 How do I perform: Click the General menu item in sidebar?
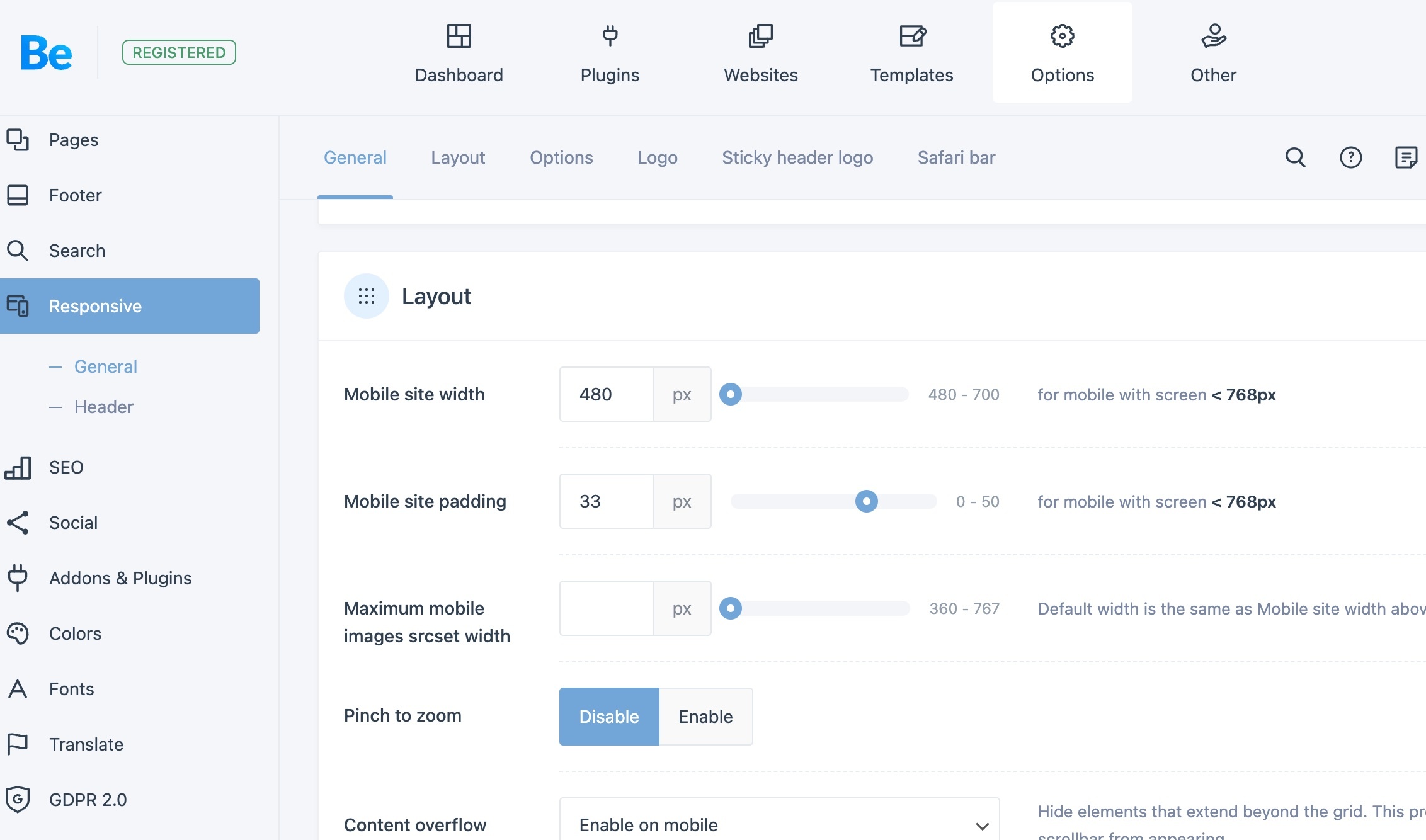coord(105,366)
